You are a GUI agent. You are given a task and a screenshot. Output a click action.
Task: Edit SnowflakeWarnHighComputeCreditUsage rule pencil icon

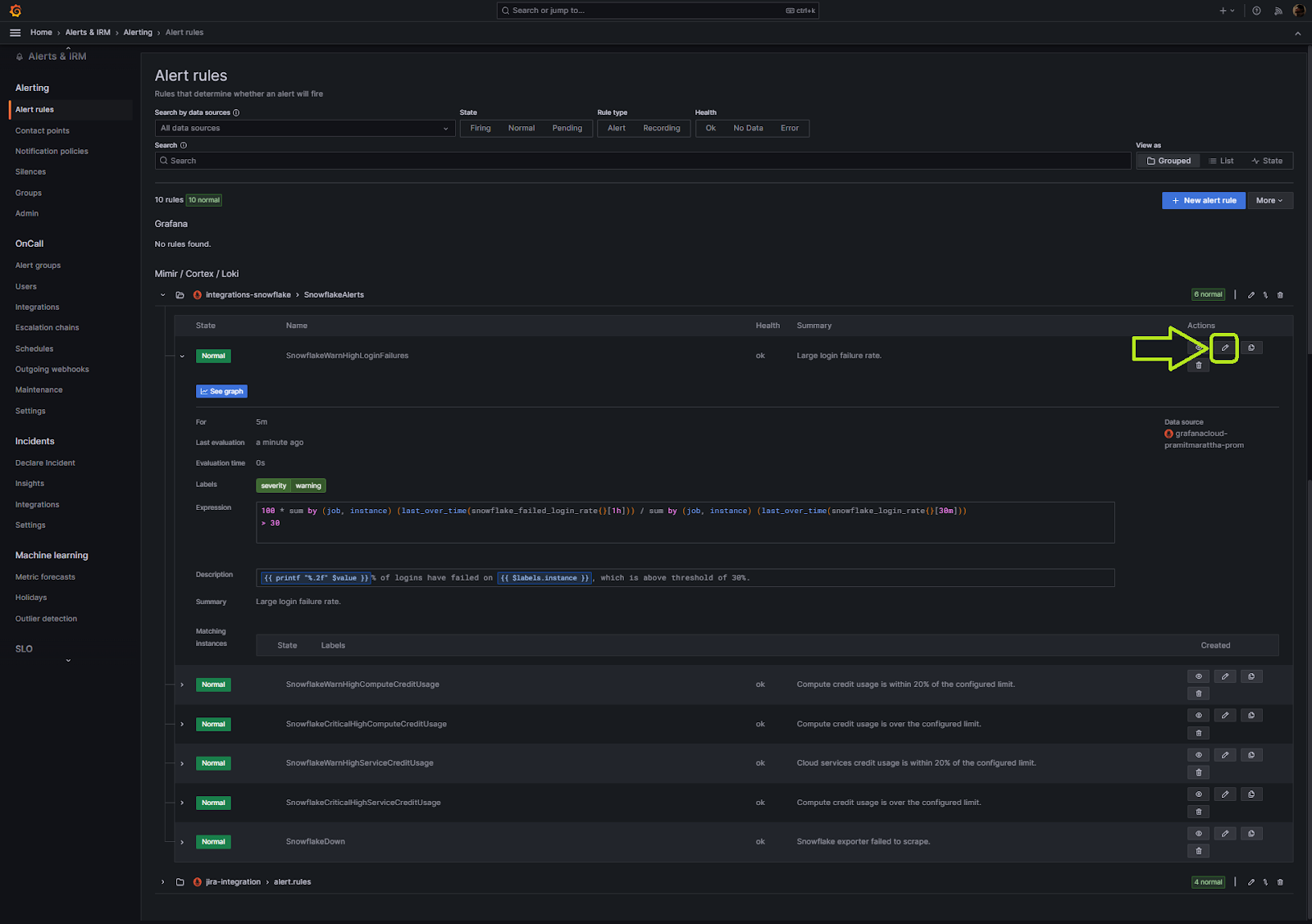1225,676
